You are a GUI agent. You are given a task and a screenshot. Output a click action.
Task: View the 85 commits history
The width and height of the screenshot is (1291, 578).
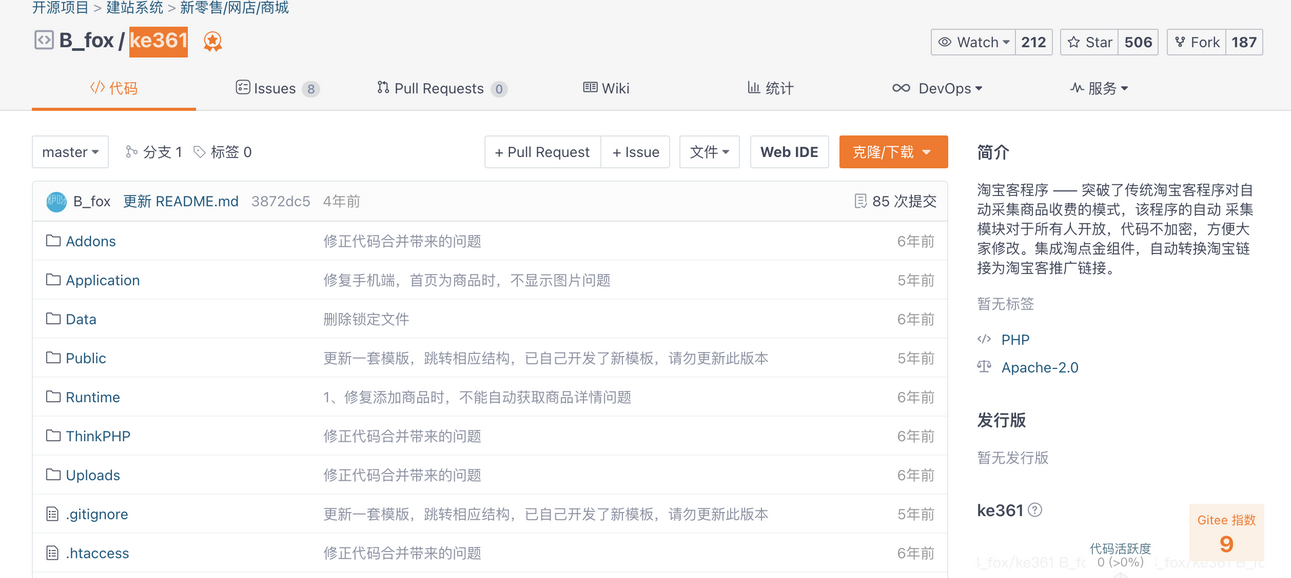point(895,201)
